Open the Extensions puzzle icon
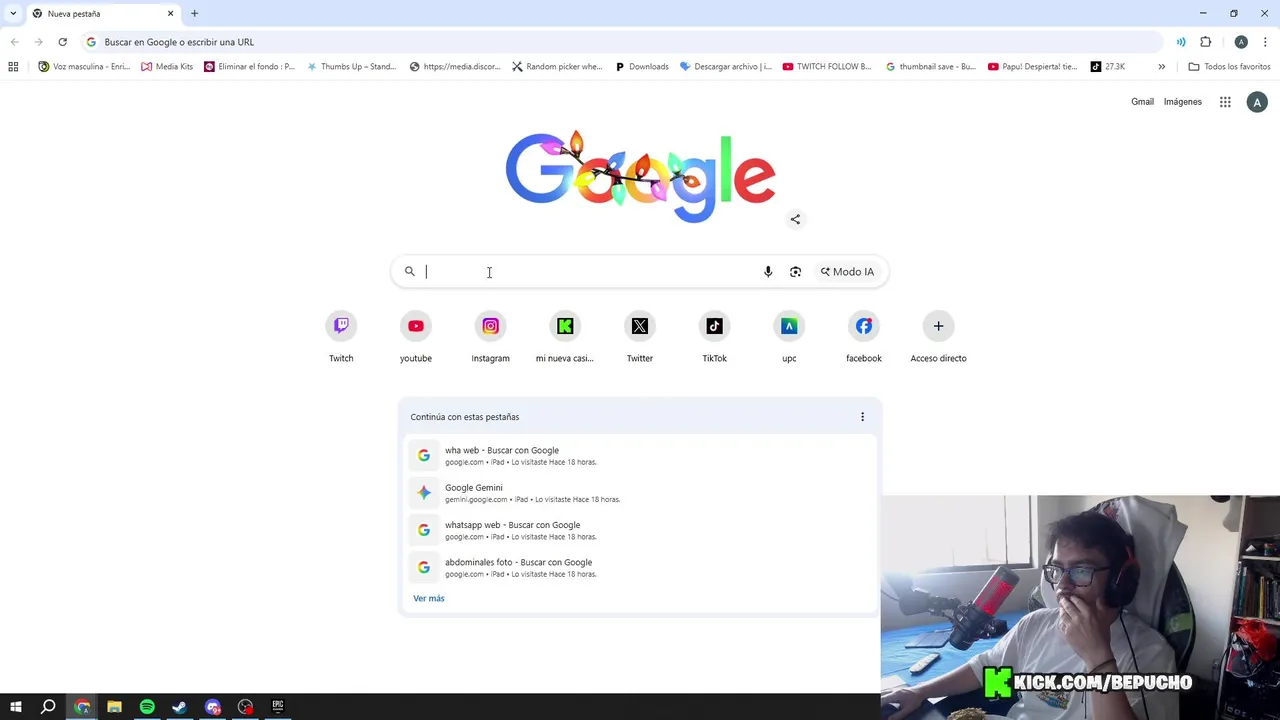 [x=1205, y=42]
